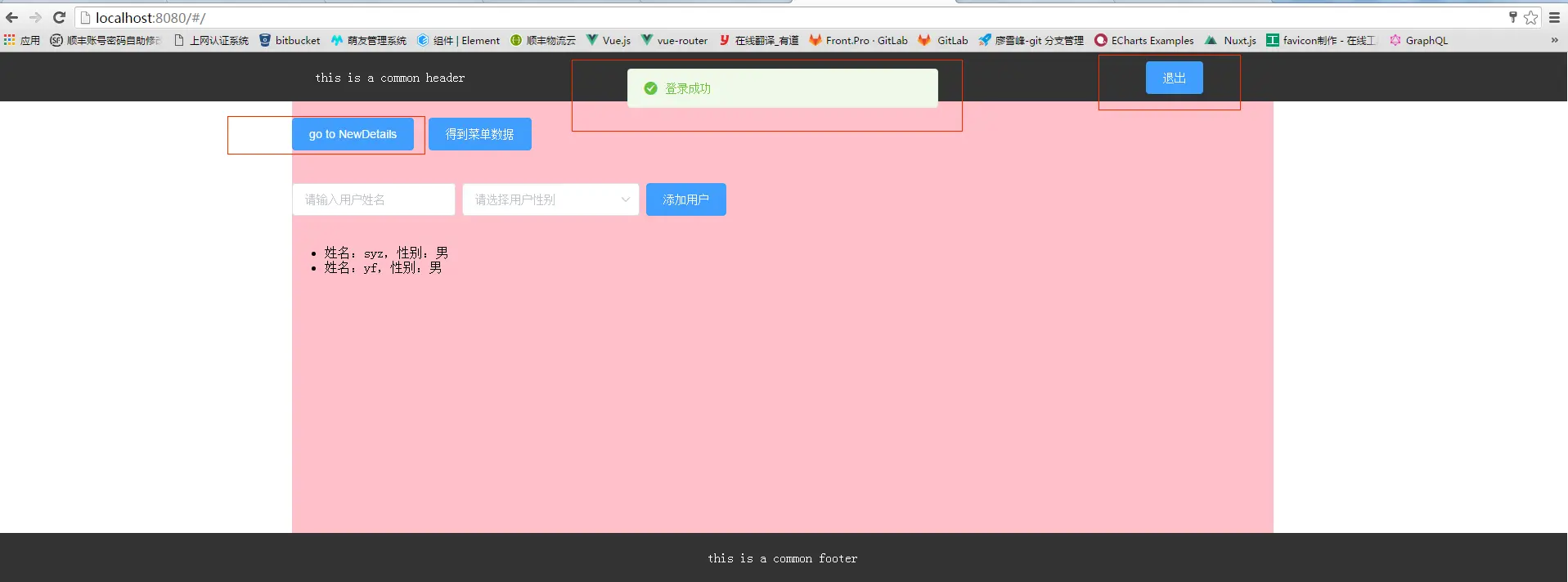Click the 退出 logout button
1568x582 pixels.
click(x=1174, y=78)
